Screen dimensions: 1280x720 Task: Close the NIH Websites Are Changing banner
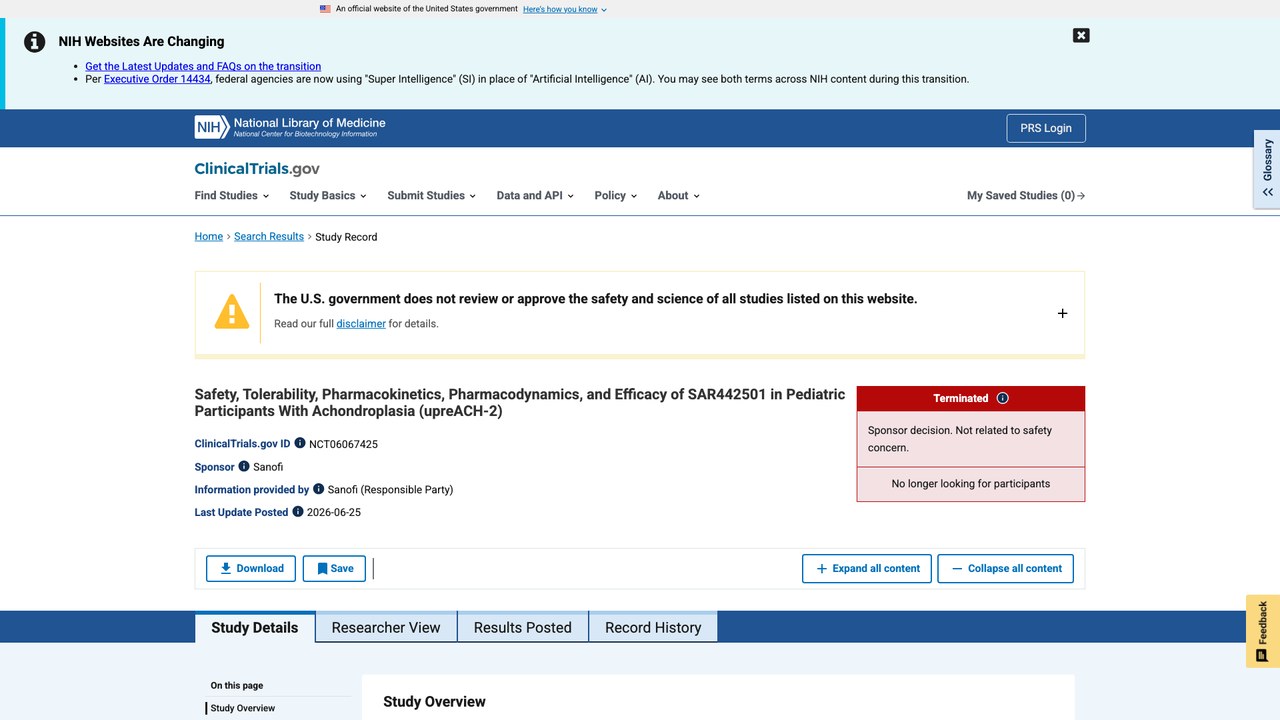pyautogui.click(x=1081, y=35)
